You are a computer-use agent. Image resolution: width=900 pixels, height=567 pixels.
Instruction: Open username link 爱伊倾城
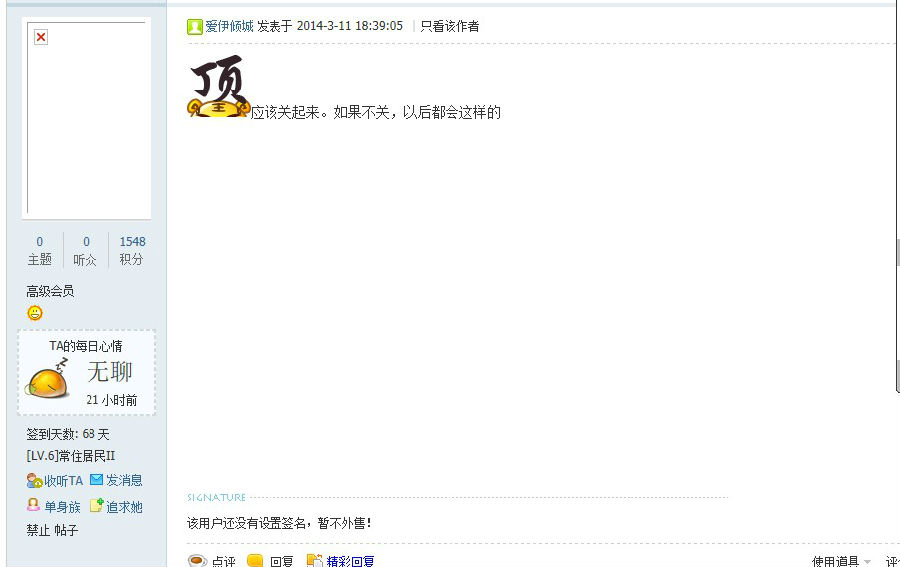(x=230, y=26)
